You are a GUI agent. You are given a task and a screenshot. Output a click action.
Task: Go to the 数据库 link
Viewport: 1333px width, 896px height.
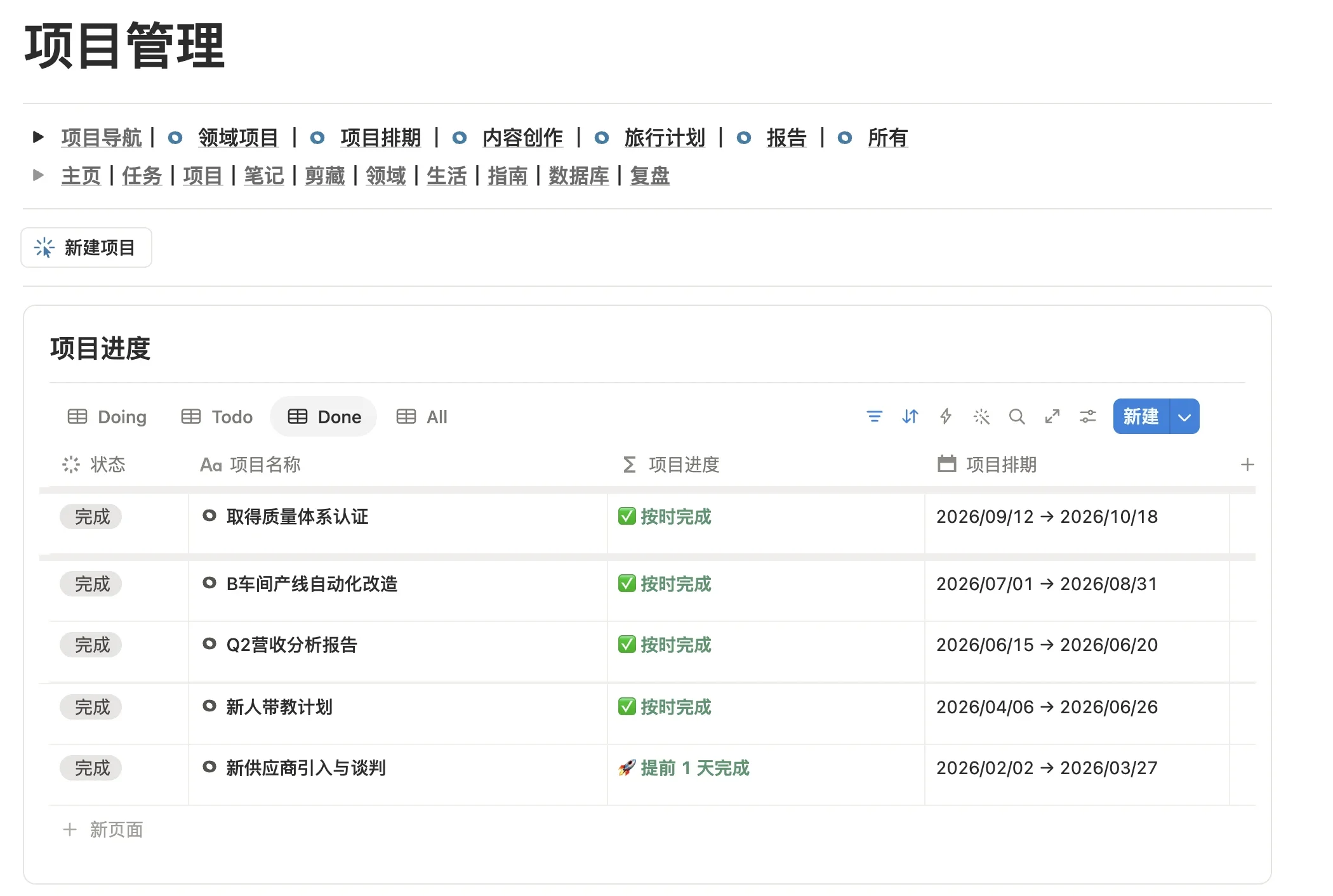tap(579, 175)
